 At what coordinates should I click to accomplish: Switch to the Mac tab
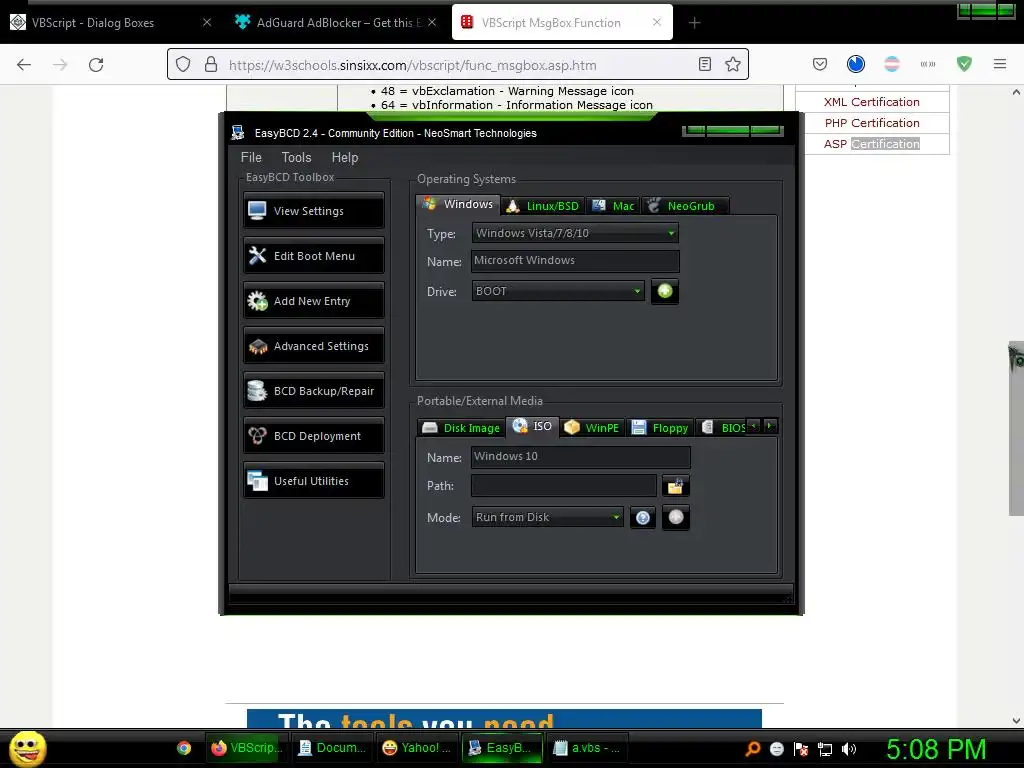[x=613, y=206]
